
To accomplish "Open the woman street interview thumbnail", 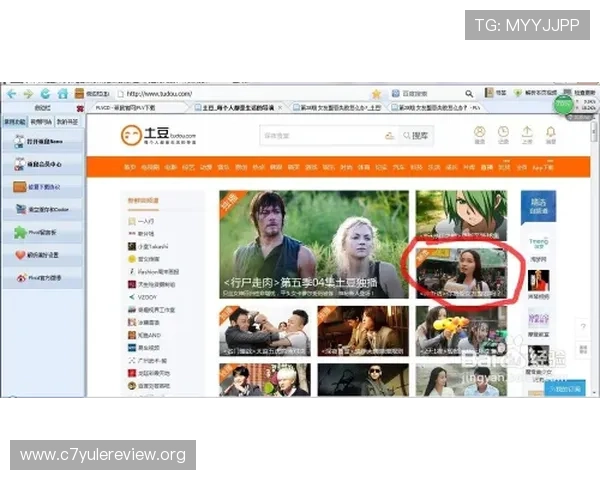I will click(461, 273).
